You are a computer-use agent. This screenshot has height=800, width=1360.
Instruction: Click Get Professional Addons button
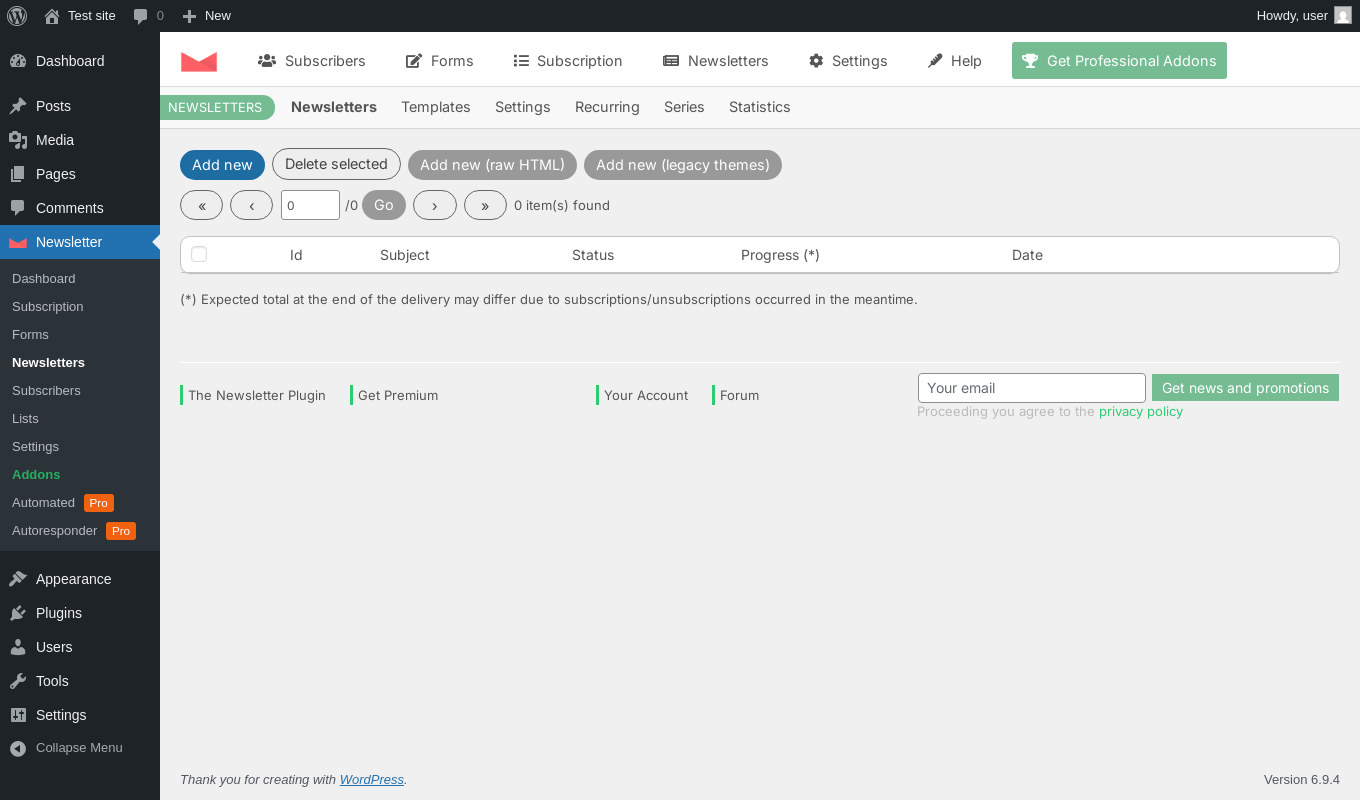[1119, 61]
